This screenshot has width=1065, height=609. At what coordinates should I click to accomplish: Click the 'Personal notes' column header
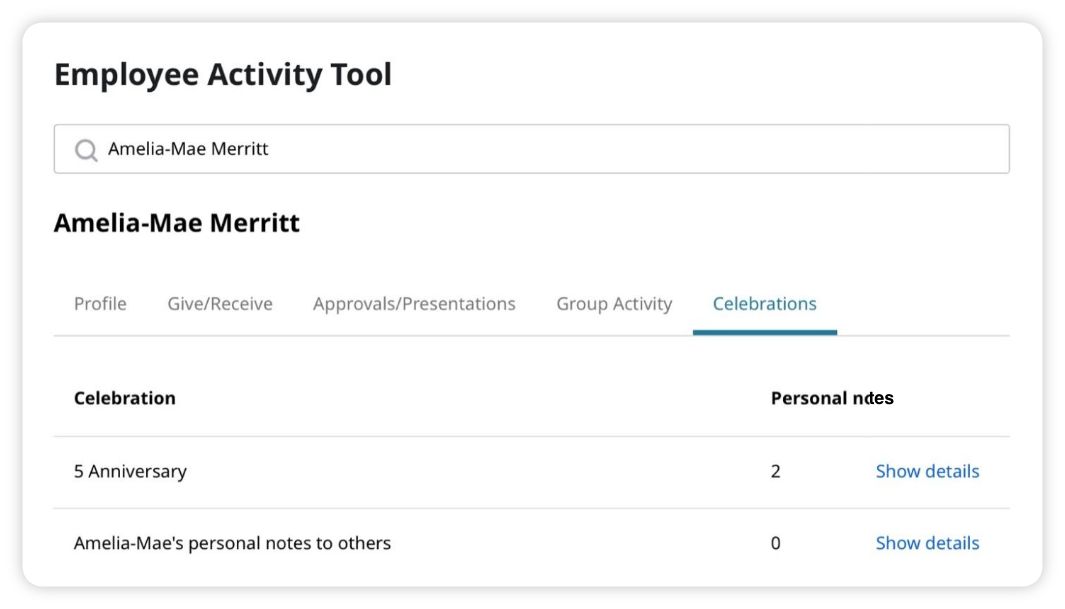point(832,398)
